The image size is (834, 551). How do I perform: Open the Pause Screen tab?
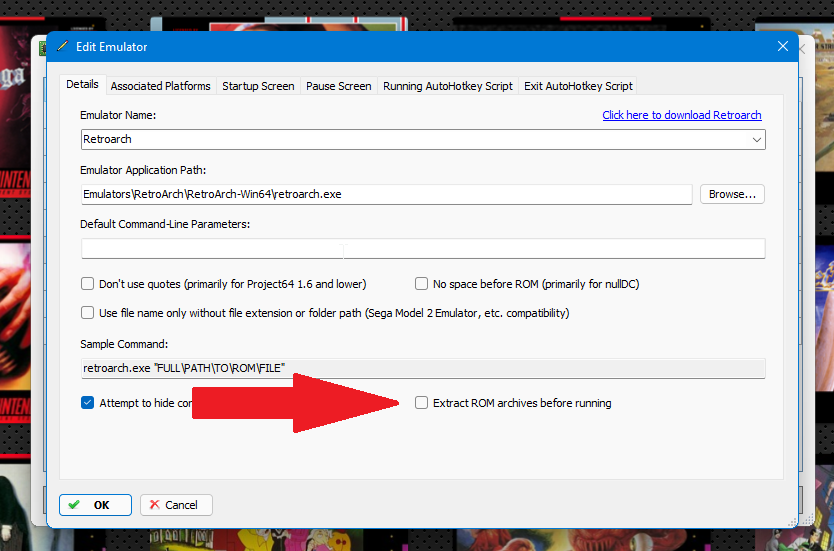pos(339,86)
